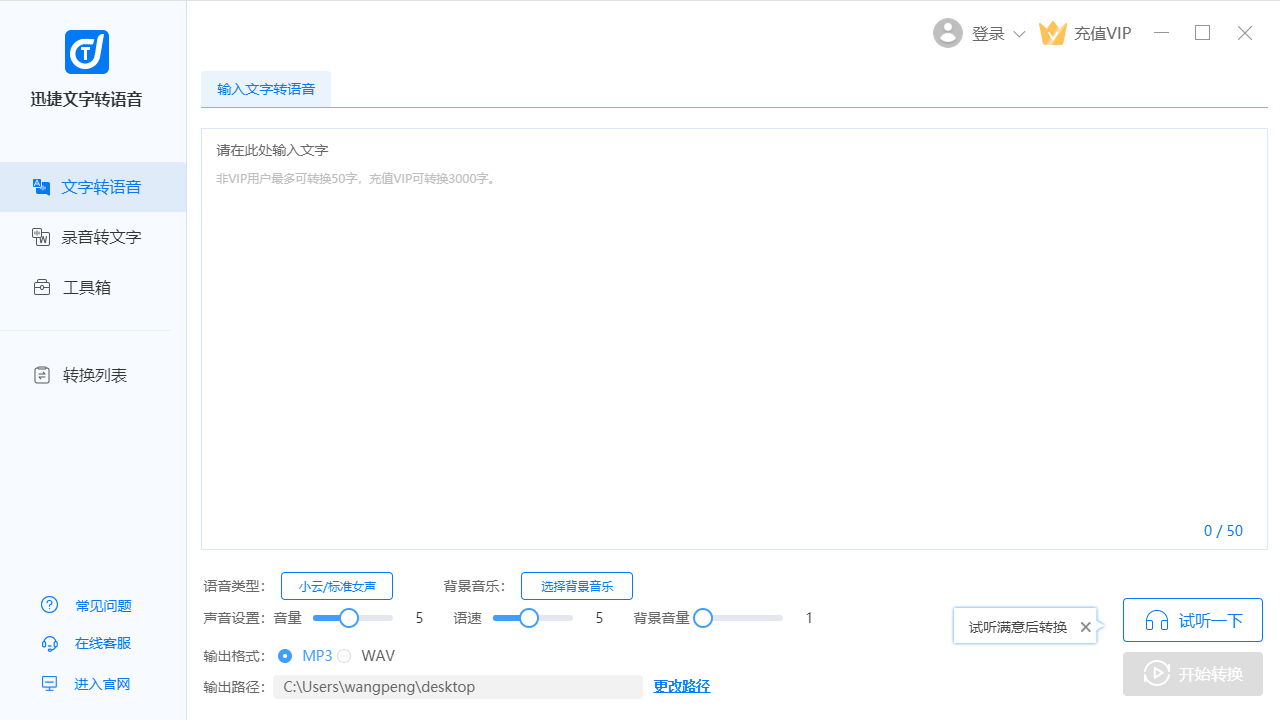
Task: Click the 更改路径 link
Action: (681, 687)
